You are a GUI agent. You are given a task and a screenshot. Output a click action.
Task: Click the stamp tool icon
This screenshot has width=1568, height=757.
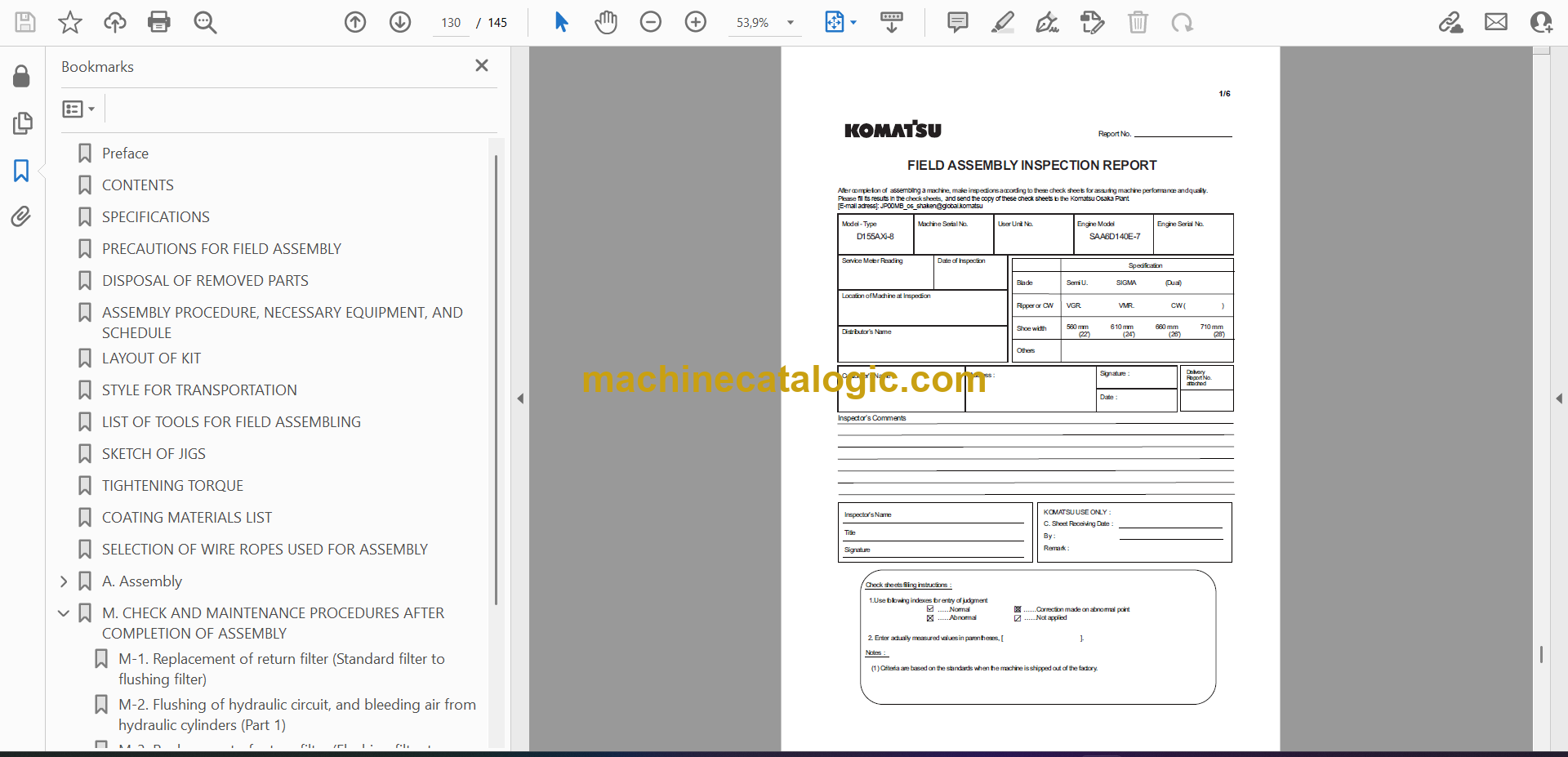[x=1093, y=22]
